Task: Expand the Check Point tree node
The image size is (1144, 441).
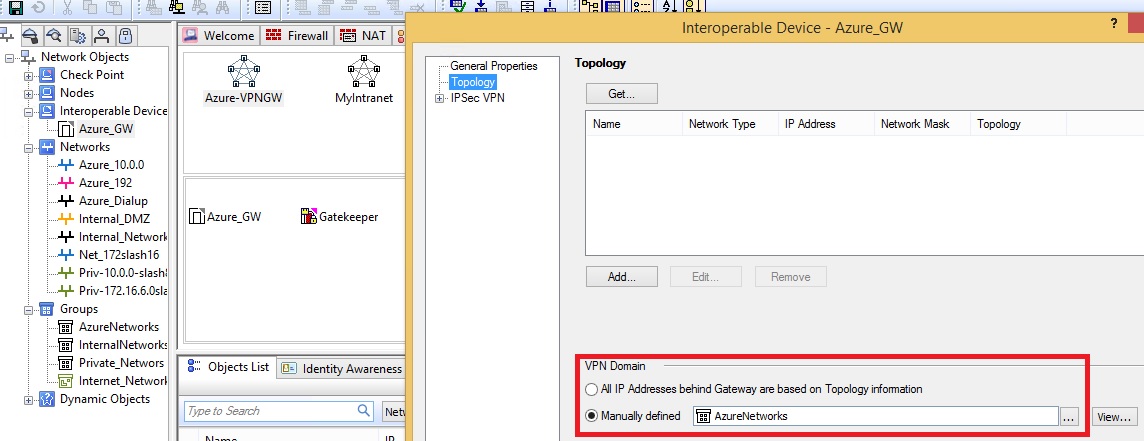Action: [x=28, y=75]
